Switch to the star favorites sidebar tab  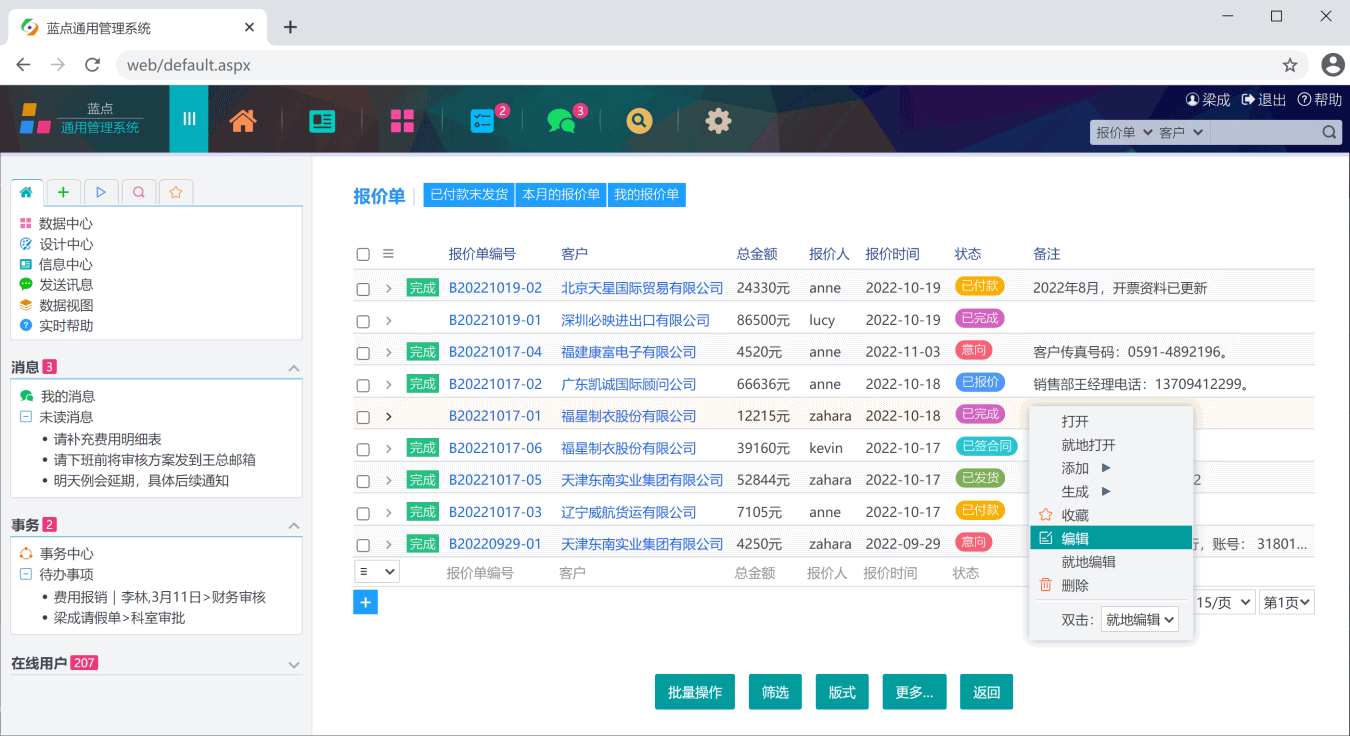(175, 192)
